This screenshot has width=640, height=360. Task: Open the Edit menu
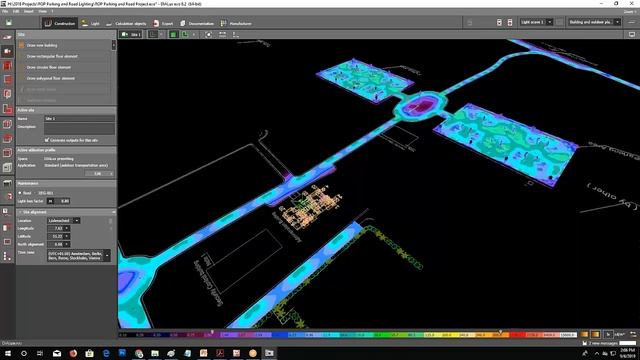click(16, 11)
